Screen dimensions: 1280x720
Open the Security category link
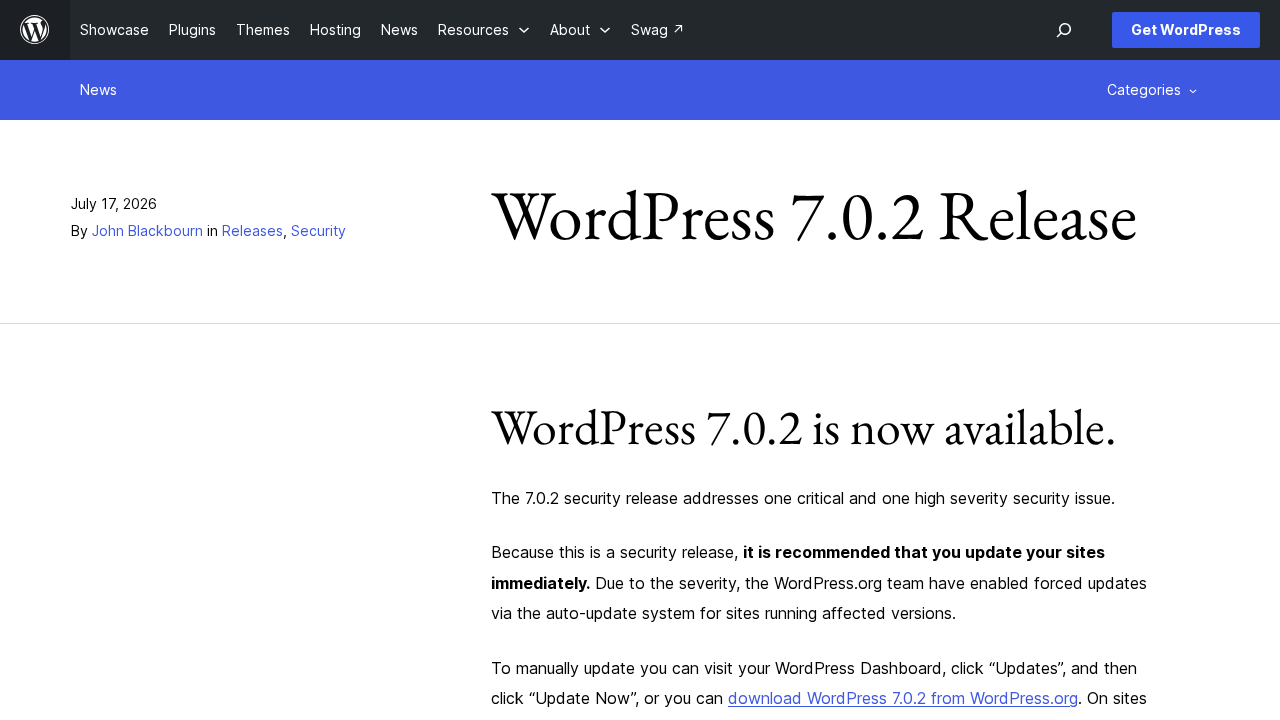click(x=318, y=231)
